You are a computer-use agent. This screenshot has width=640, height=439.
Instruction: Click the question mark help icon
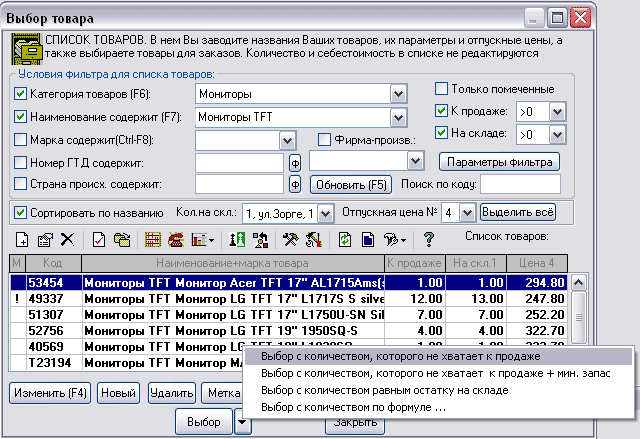[429, 239]
